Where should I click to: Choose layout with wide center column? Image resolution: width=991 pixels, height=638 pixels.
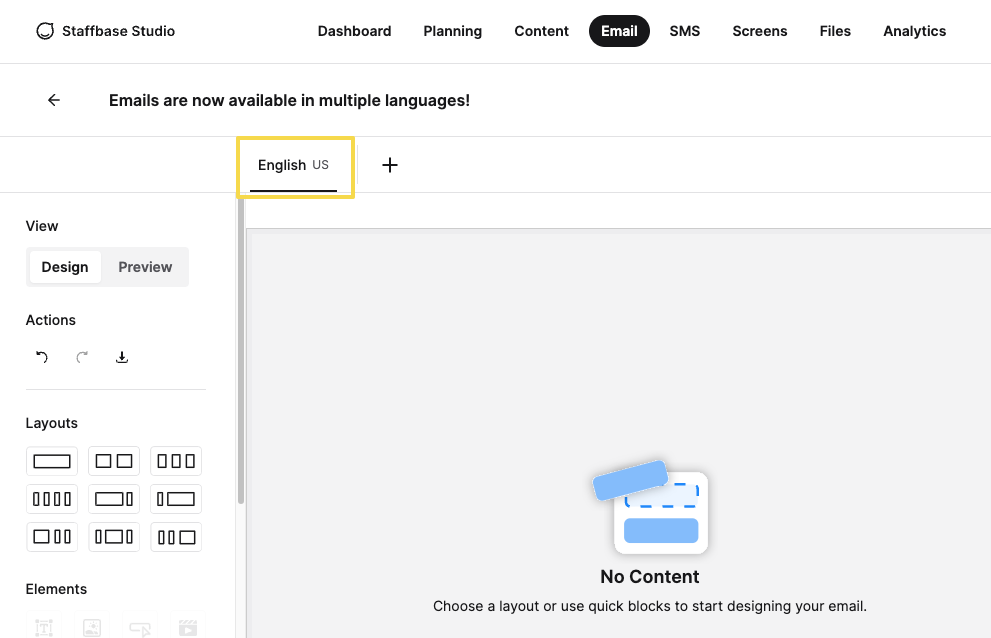coord(114,537)
